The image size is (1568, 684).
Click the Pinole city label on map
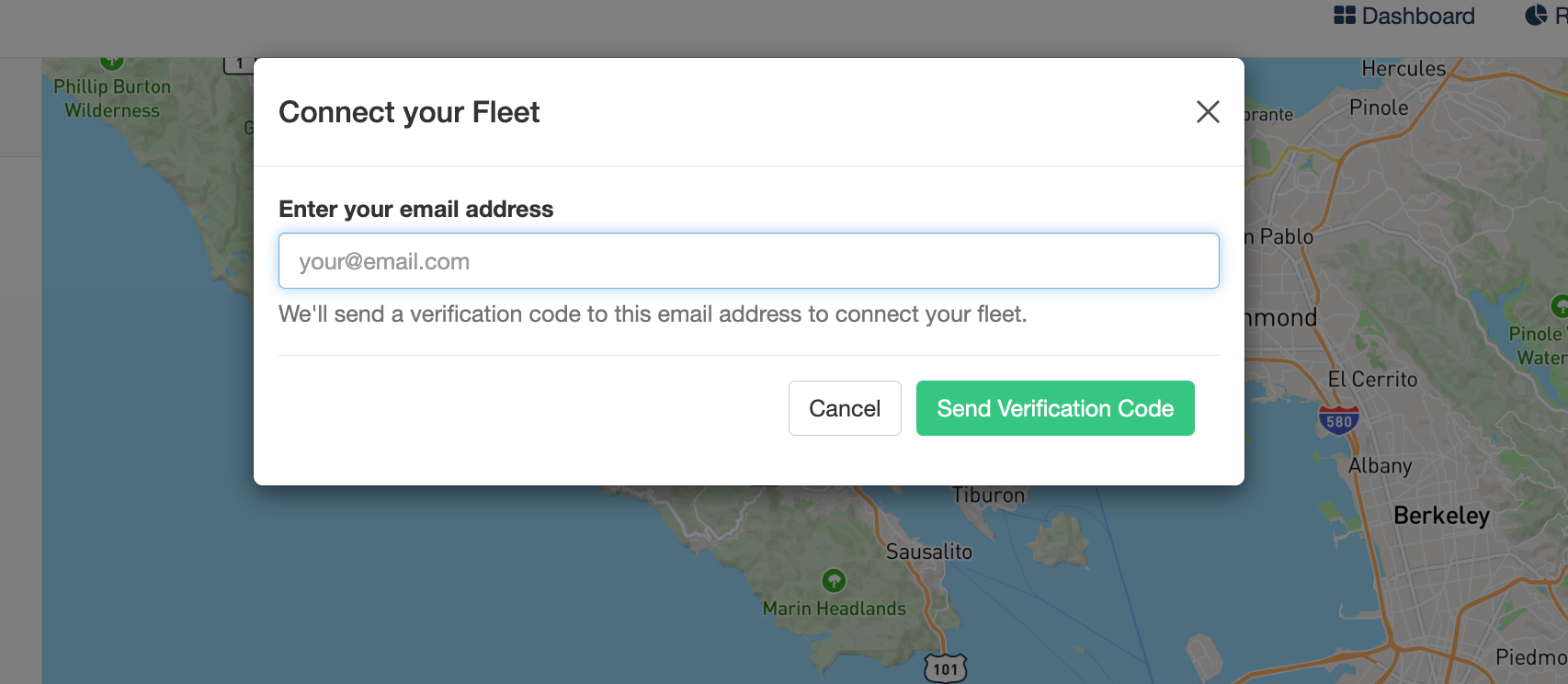click(x=1379, y=108)
